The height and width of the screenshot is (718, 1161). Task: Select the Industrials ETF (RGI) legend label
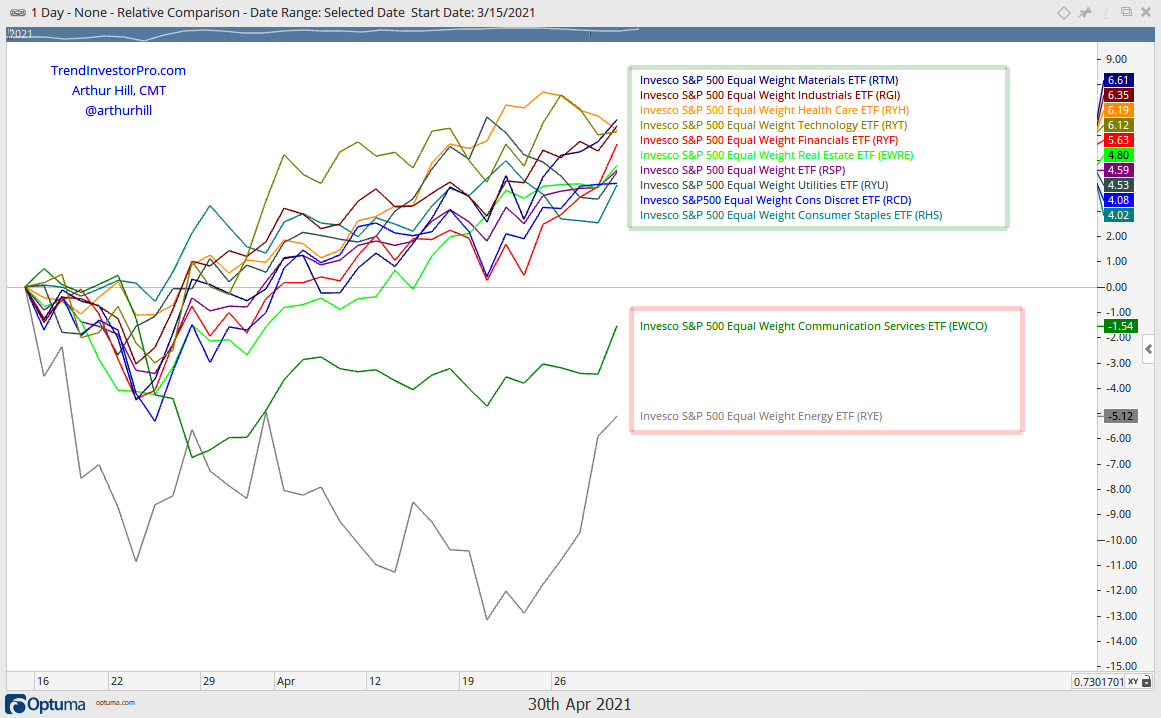[x=770, y=95]
